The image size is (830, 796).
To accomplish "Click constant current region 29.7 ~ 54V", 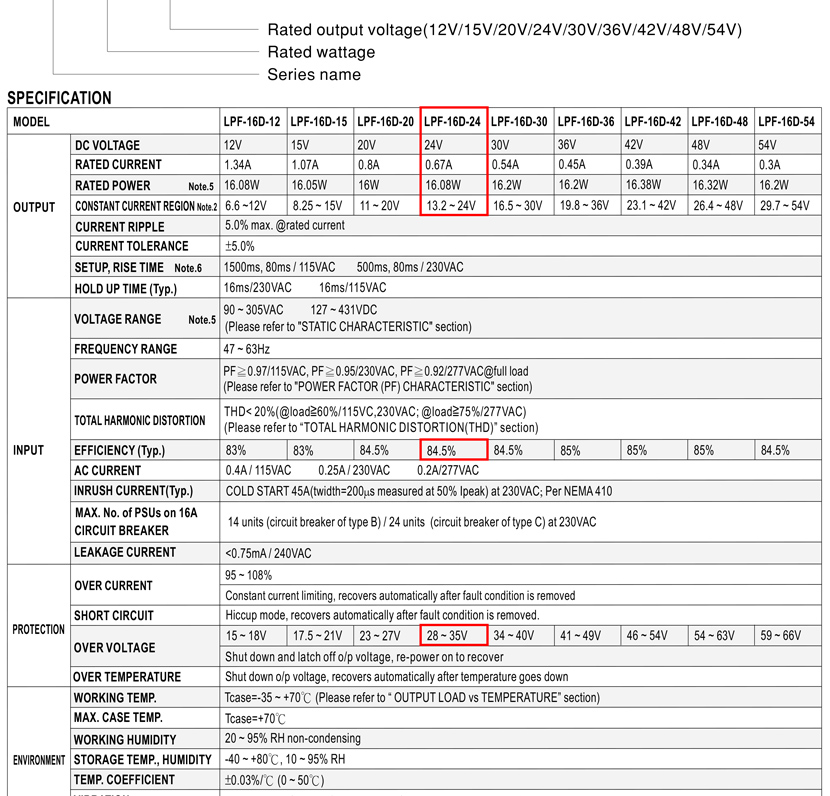I will click(x=785, y=205).
